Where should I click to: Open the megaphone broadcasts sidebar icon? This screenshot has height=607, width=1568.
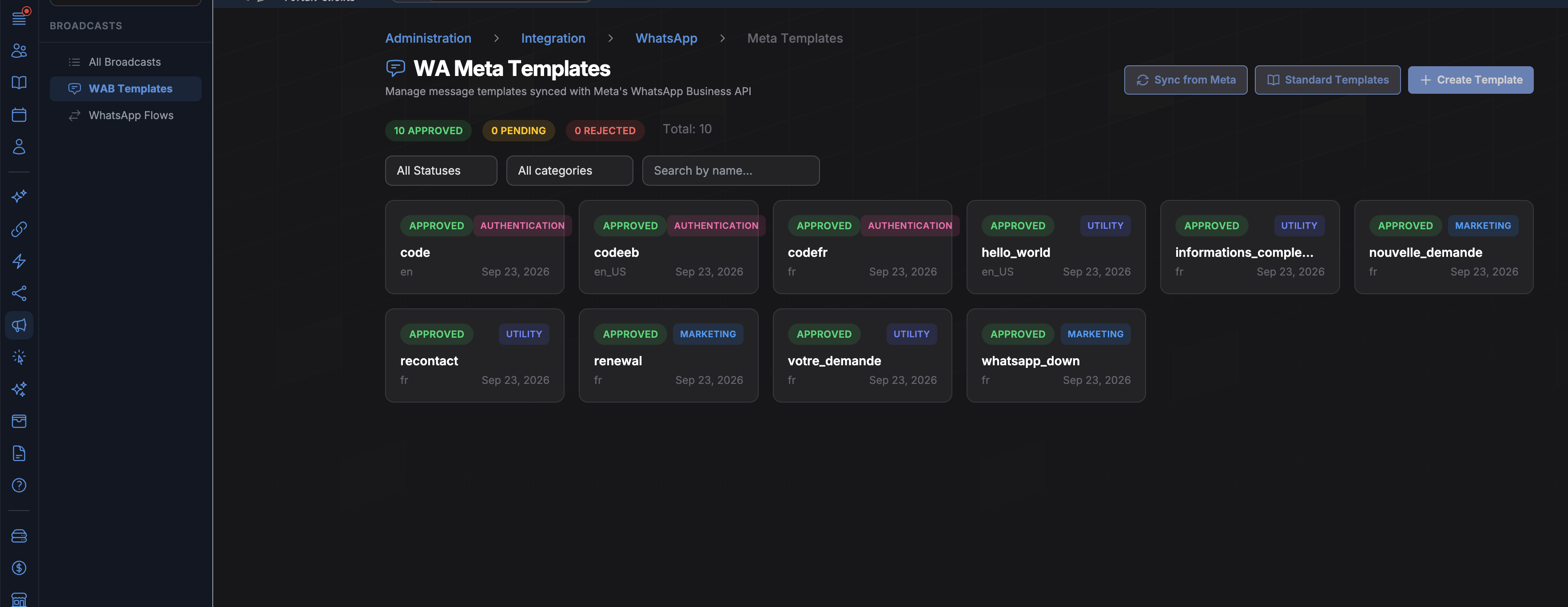click(x=19, y=325)
